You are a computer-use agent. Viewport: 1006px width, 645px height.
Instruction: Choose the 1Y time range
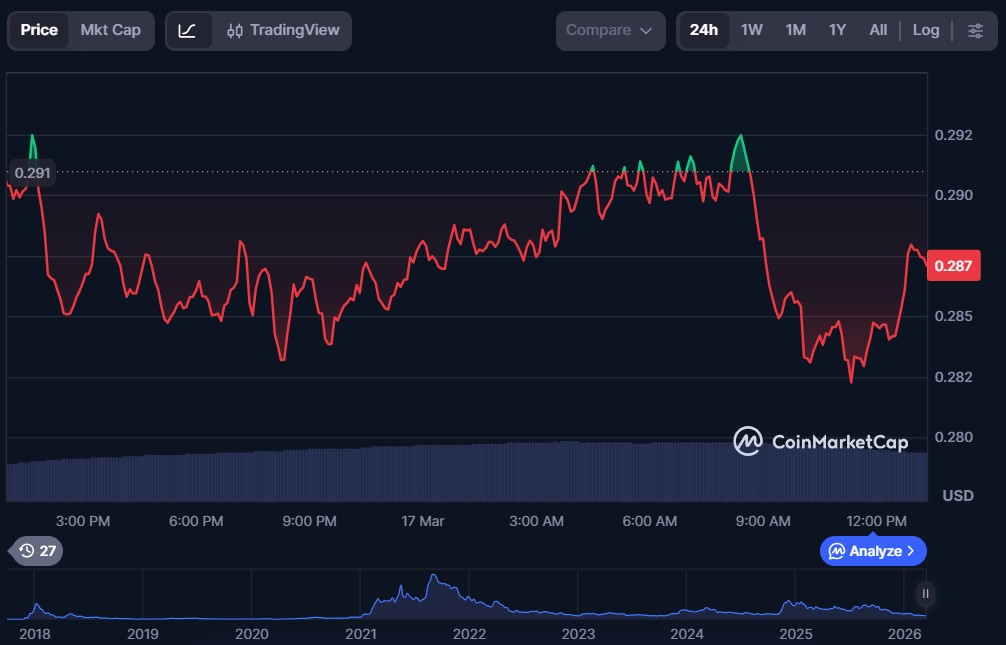[837, 30]
